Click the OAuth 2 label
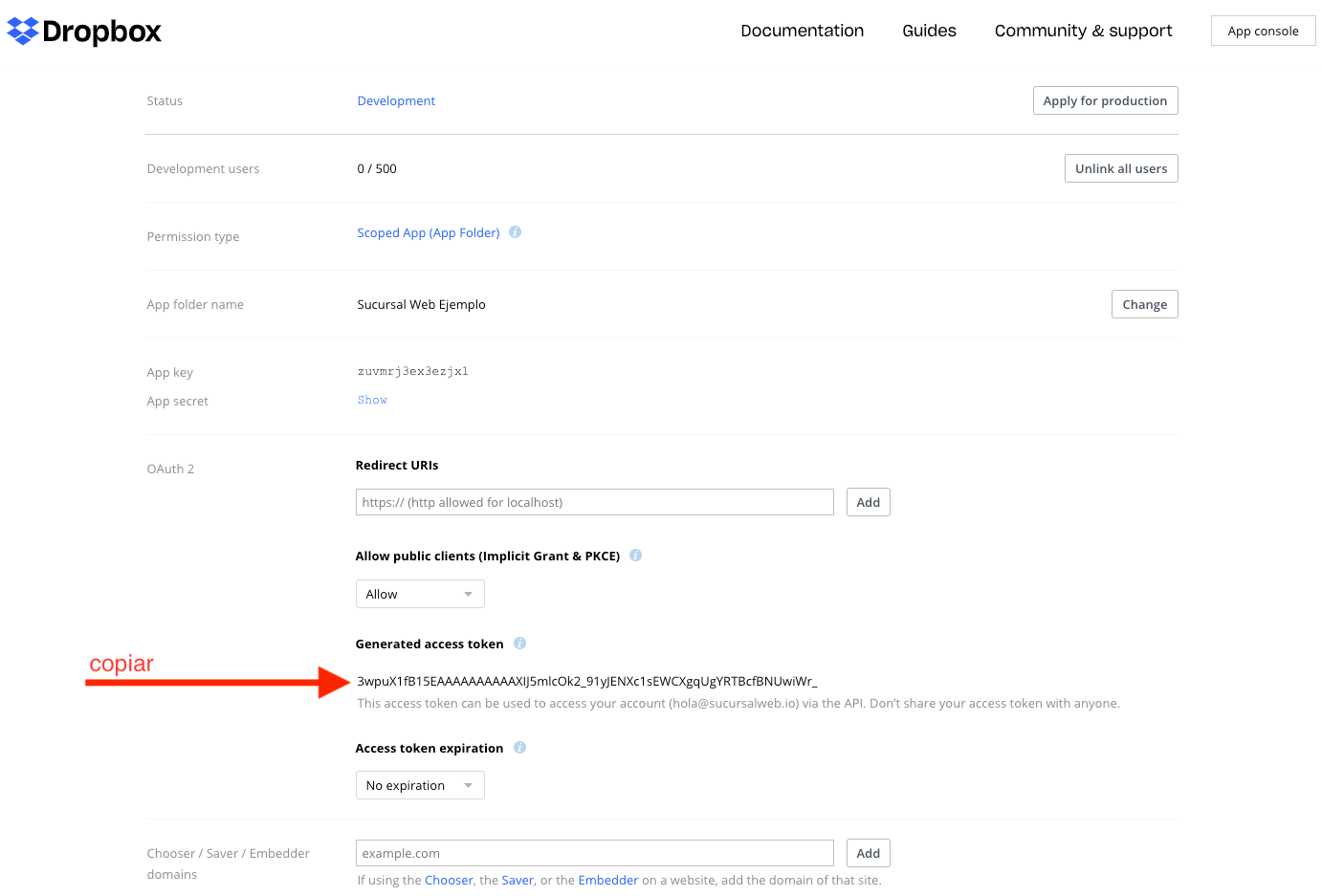Viewport: 1322px width, 896px height. tap(170, 469)
